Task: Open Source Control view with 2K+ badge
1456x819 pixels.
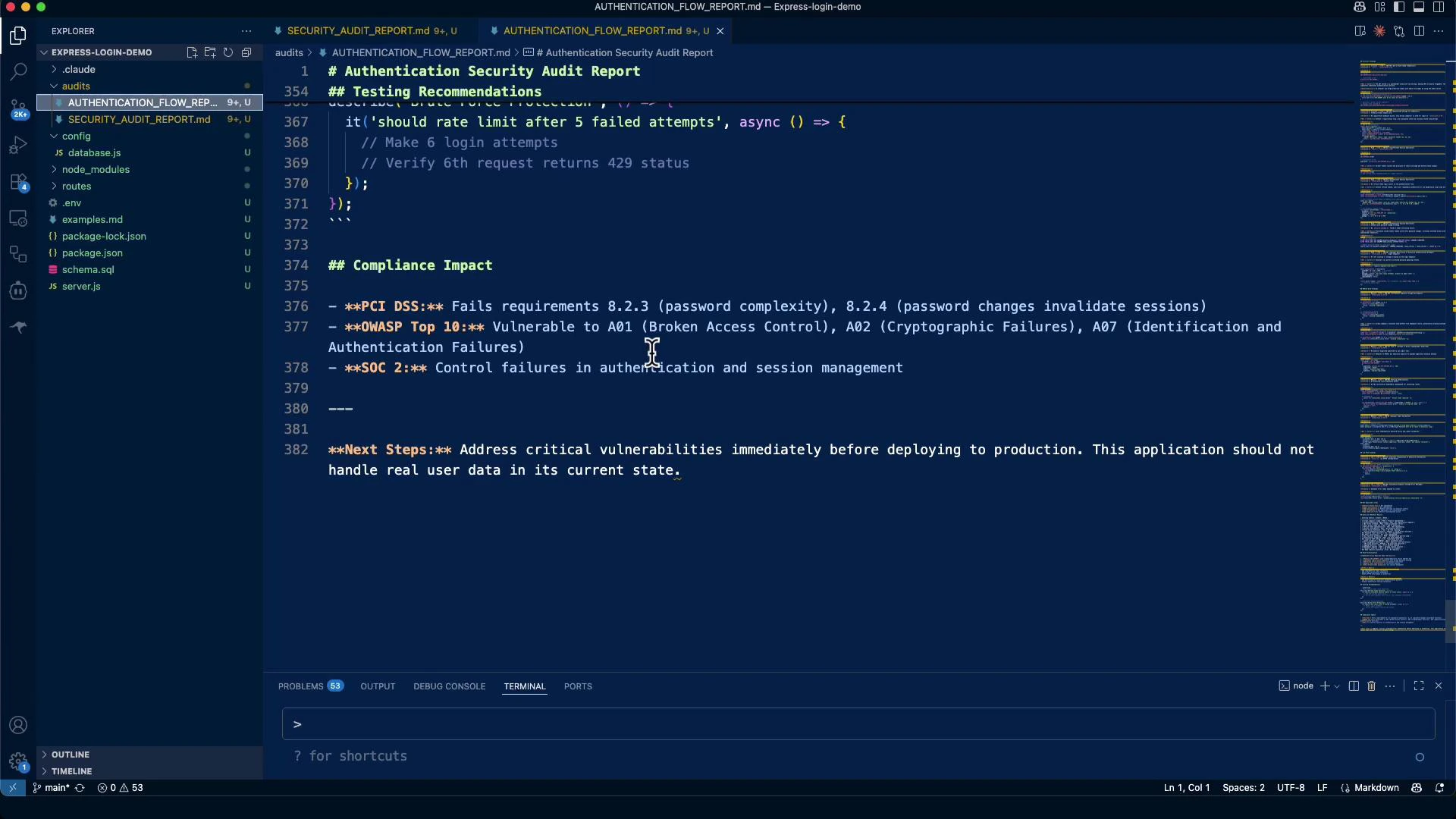Action: pos(18,108)
